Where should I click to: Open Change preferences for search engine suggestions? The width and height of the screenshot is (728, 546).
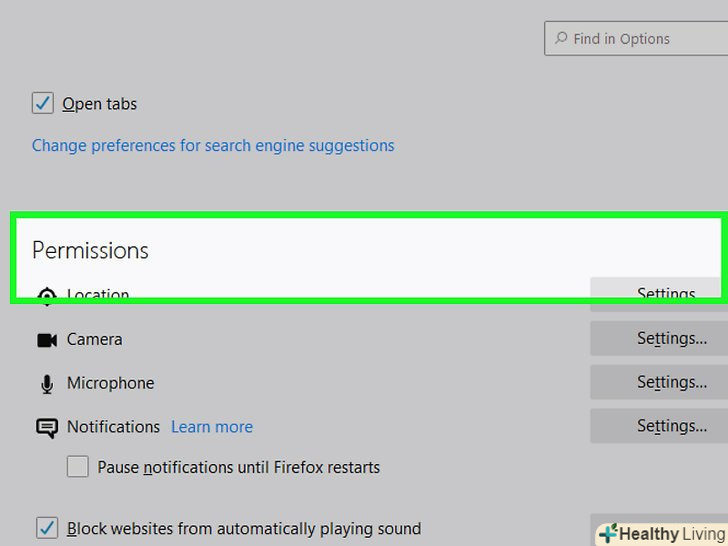click(x=213, y=146)
